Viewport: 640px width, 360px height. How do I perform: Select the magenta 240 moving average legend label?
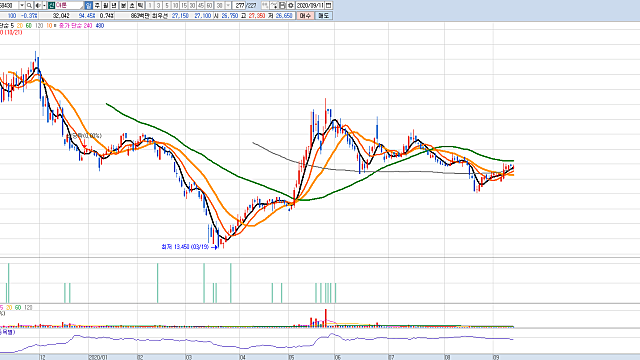(88, 26)
